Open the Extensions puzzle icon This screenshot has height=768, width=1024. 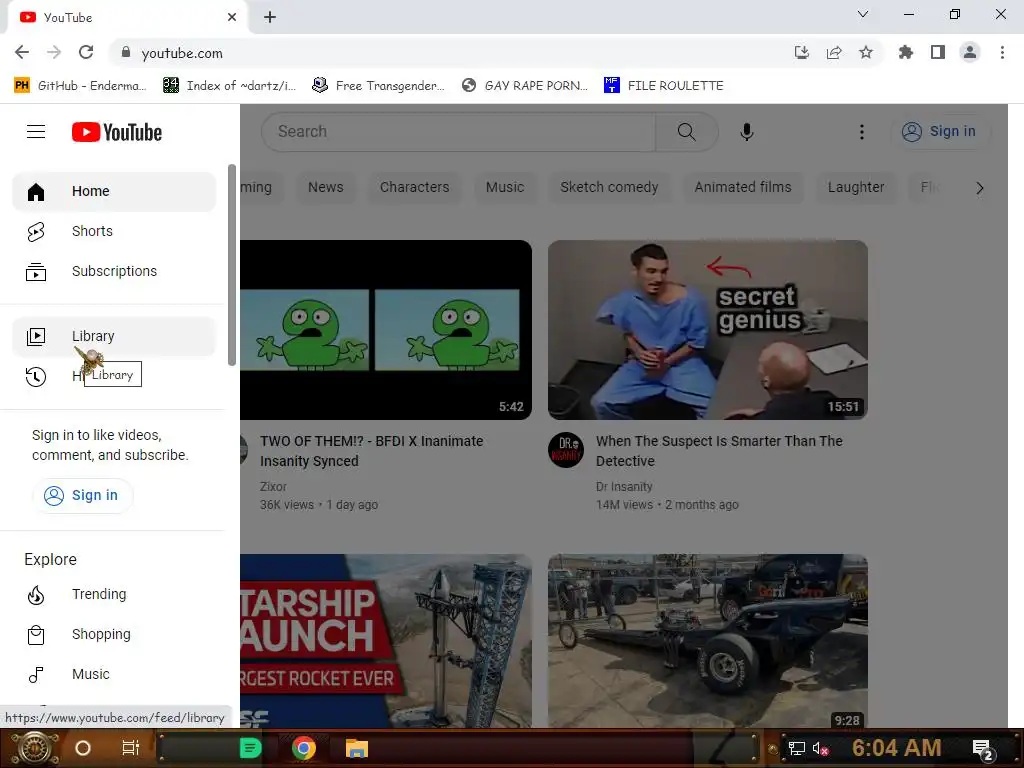pyautogui.click(x=905, y=52)
